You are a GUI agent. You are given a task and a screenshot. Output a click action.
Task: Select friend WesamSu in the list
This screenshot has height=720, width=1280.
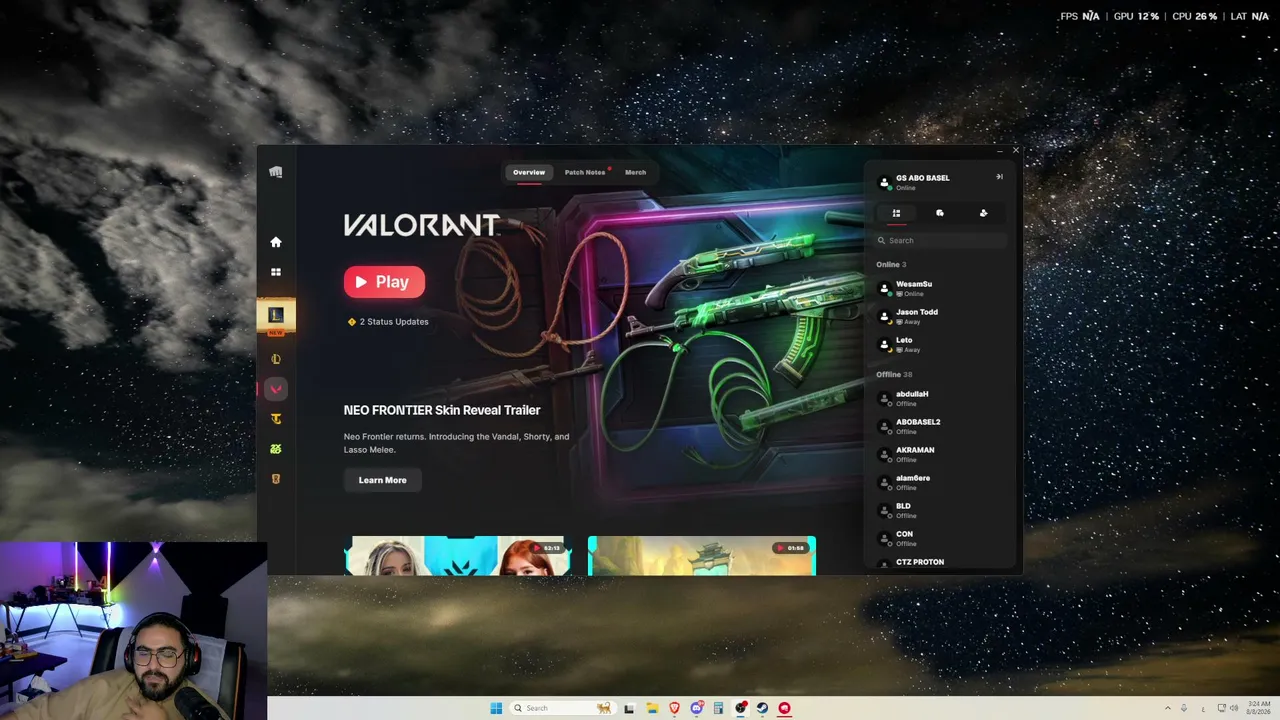click(941, 289)
